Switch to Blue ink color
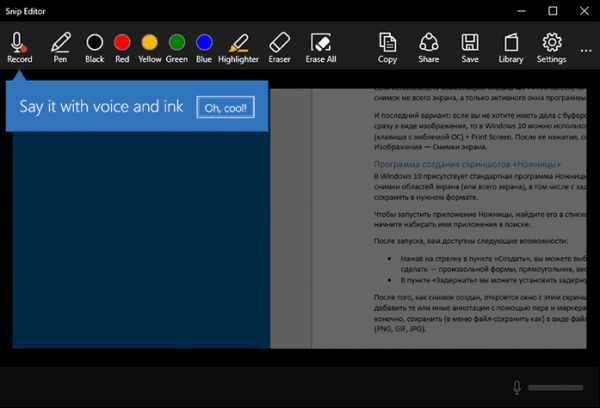 (x=204, y=46)
